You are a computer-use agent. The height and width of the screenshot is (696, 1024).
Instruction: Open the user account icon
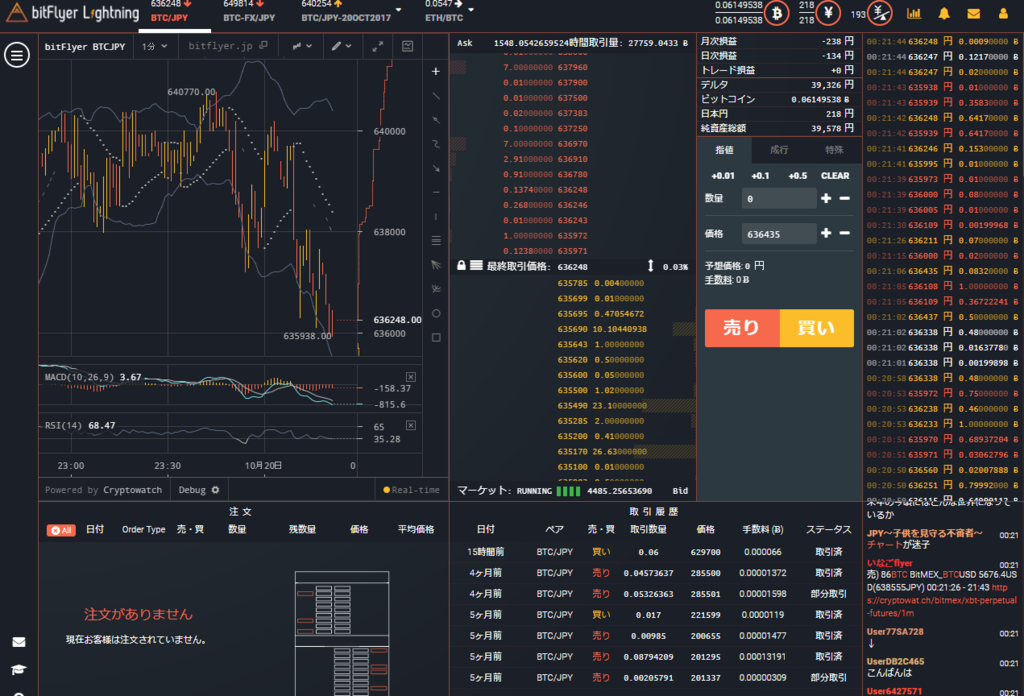point(1003,13)
